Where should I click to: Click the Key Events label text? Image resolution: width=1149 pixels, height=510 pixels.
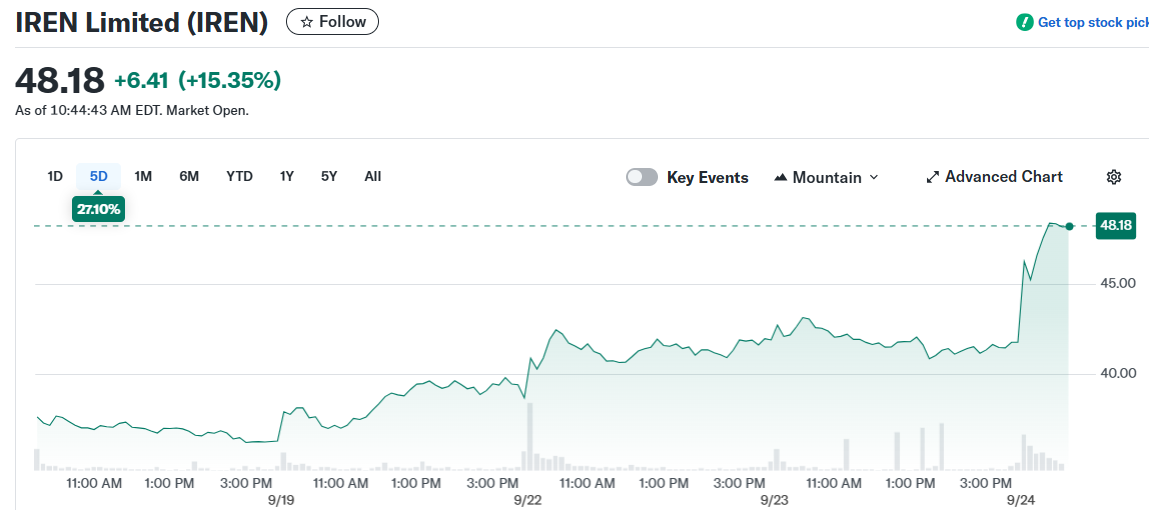(x=708, y=177)
